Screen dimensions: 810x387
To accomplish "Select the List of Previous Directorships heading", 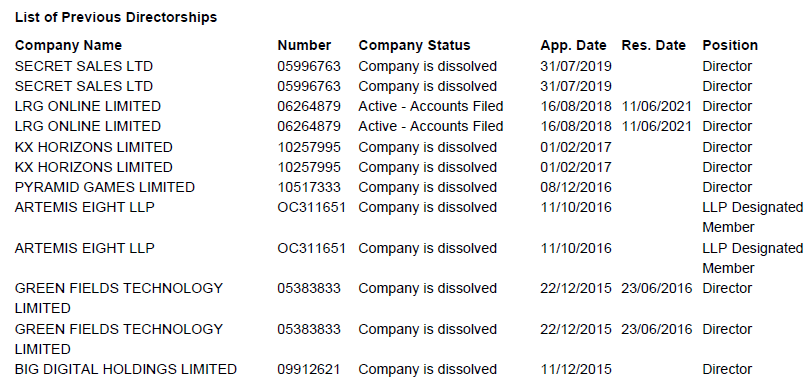I will 116,17.
